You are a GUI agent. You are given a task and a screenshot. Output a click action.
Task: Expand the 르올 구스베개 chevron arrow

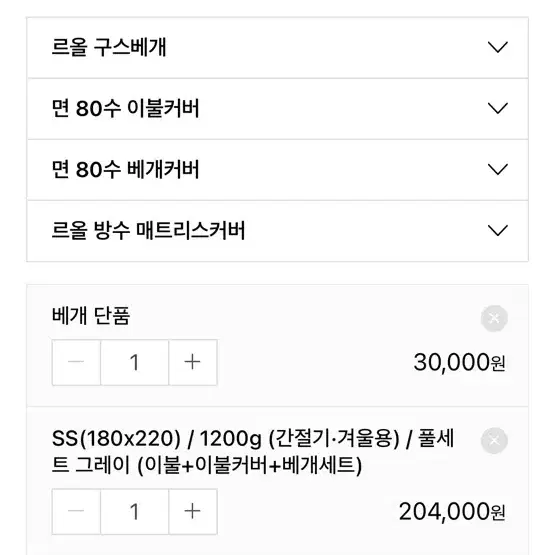click(x=498, y=47)
